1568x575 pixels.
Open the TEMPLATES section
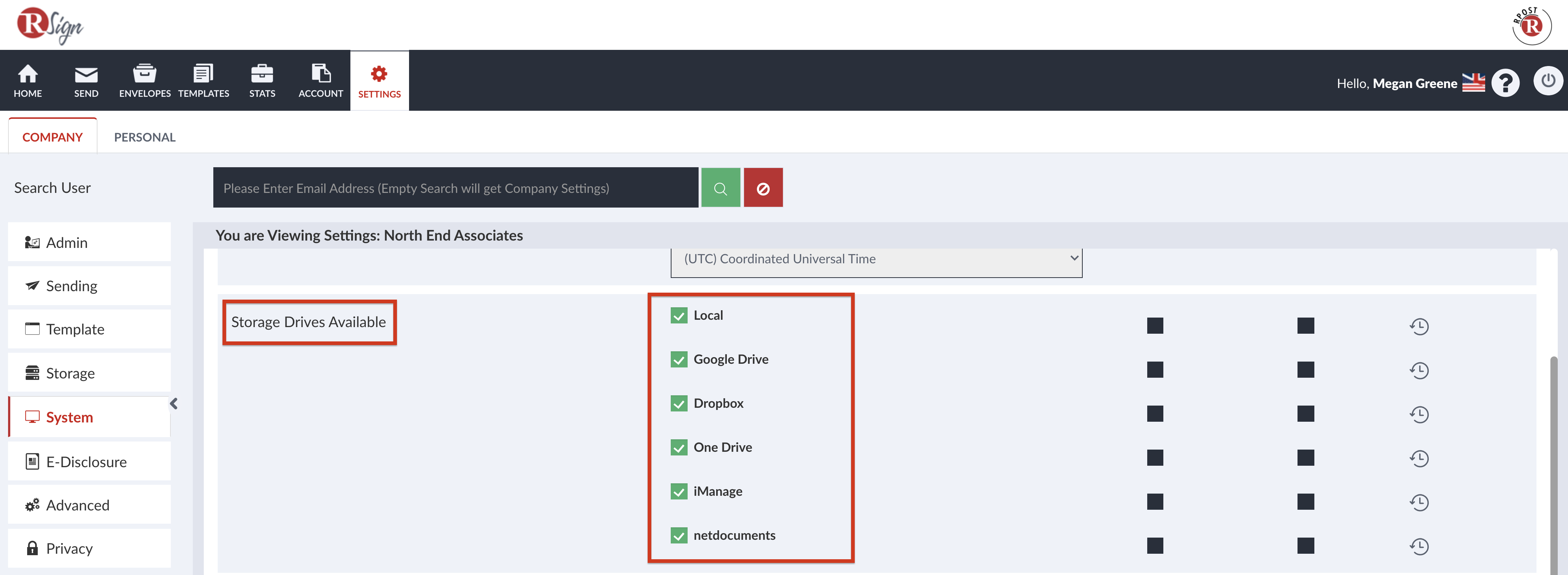tap(203, 80)
